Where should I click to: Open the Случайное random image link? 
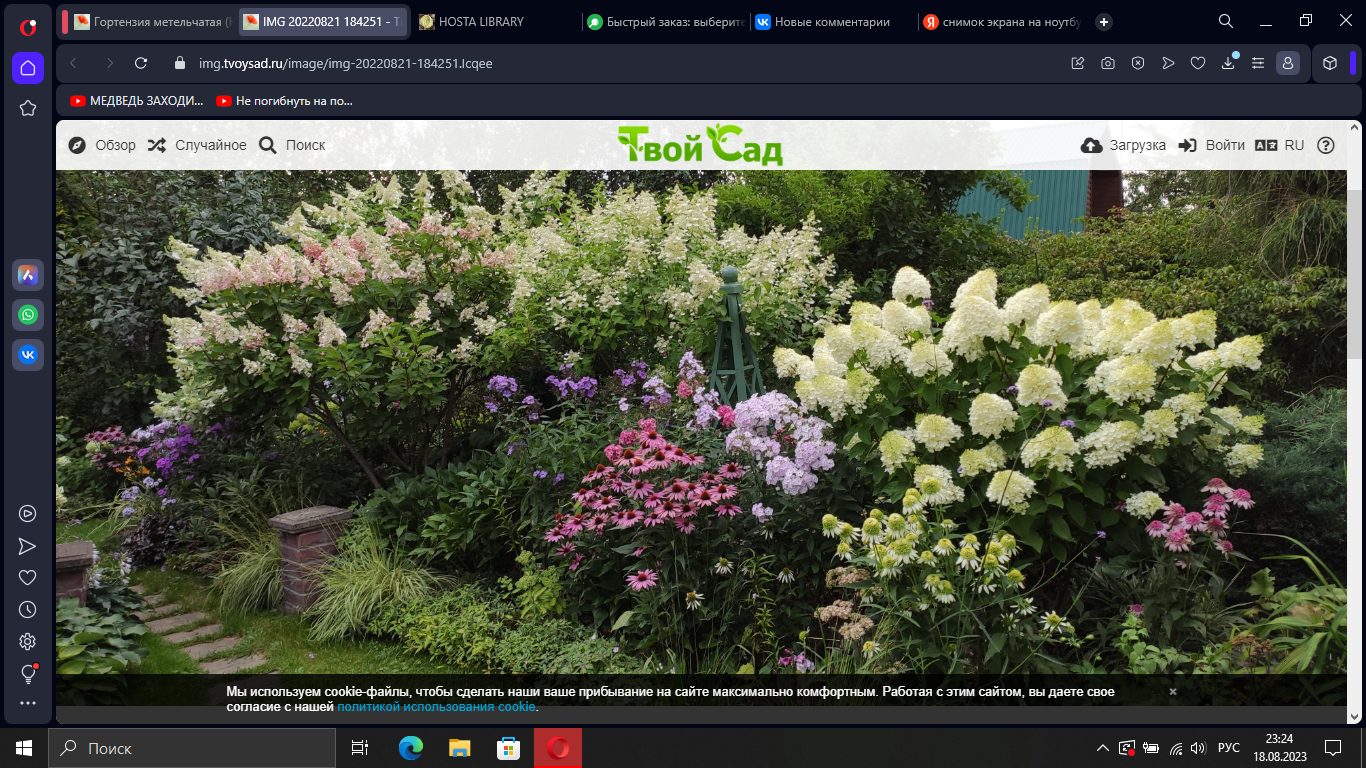click(x=197, y=145)
